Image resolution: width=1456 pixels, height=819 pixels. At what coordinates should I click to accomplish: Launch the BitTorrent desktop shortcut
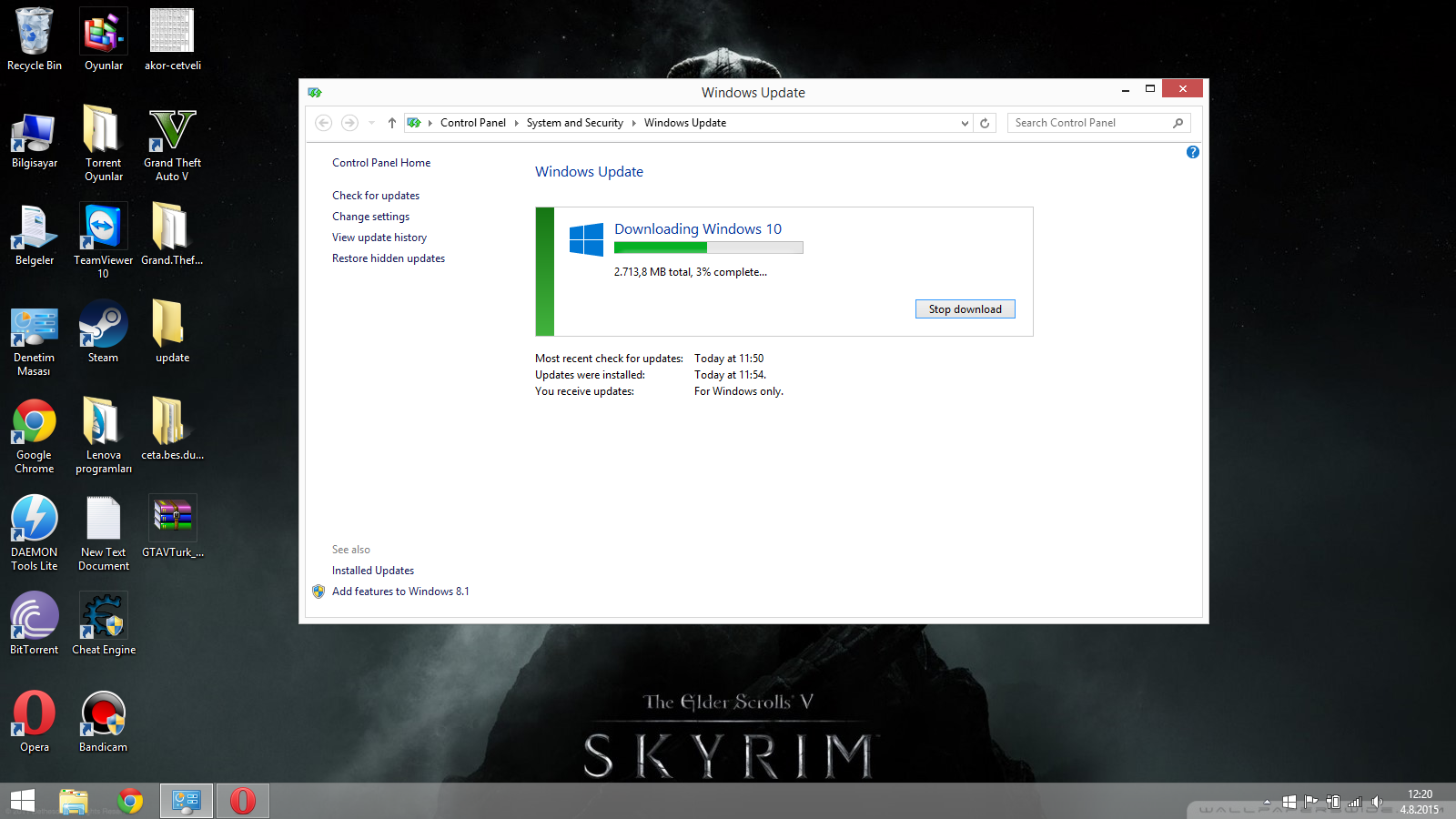35,623
